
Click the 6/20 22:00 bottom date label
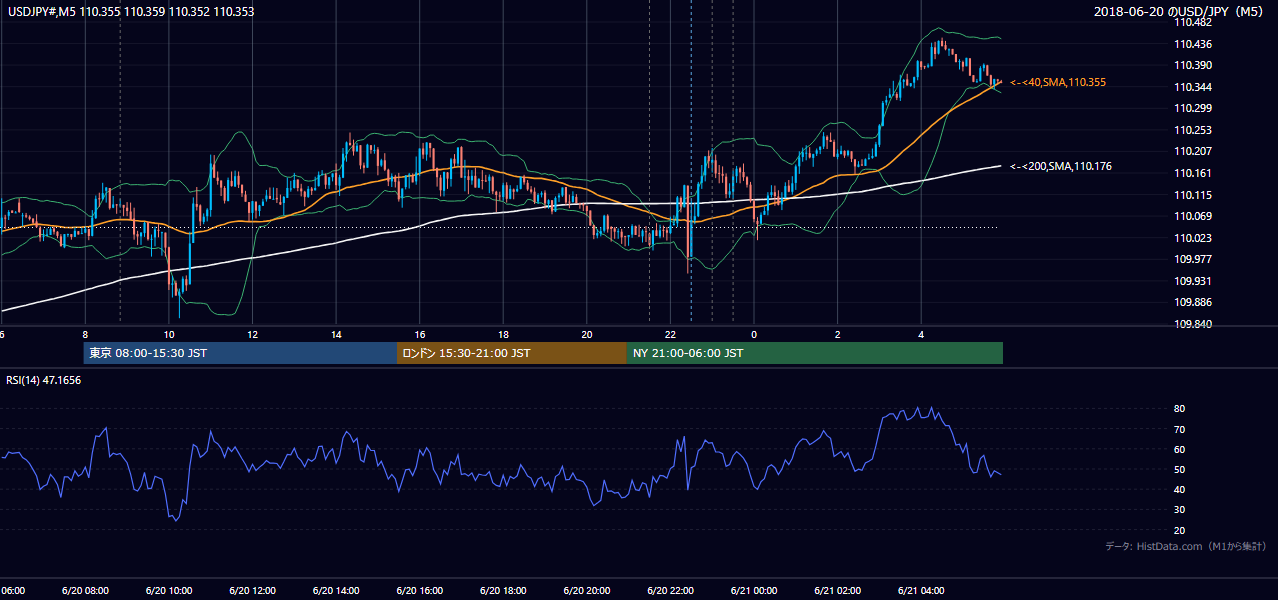670,591
